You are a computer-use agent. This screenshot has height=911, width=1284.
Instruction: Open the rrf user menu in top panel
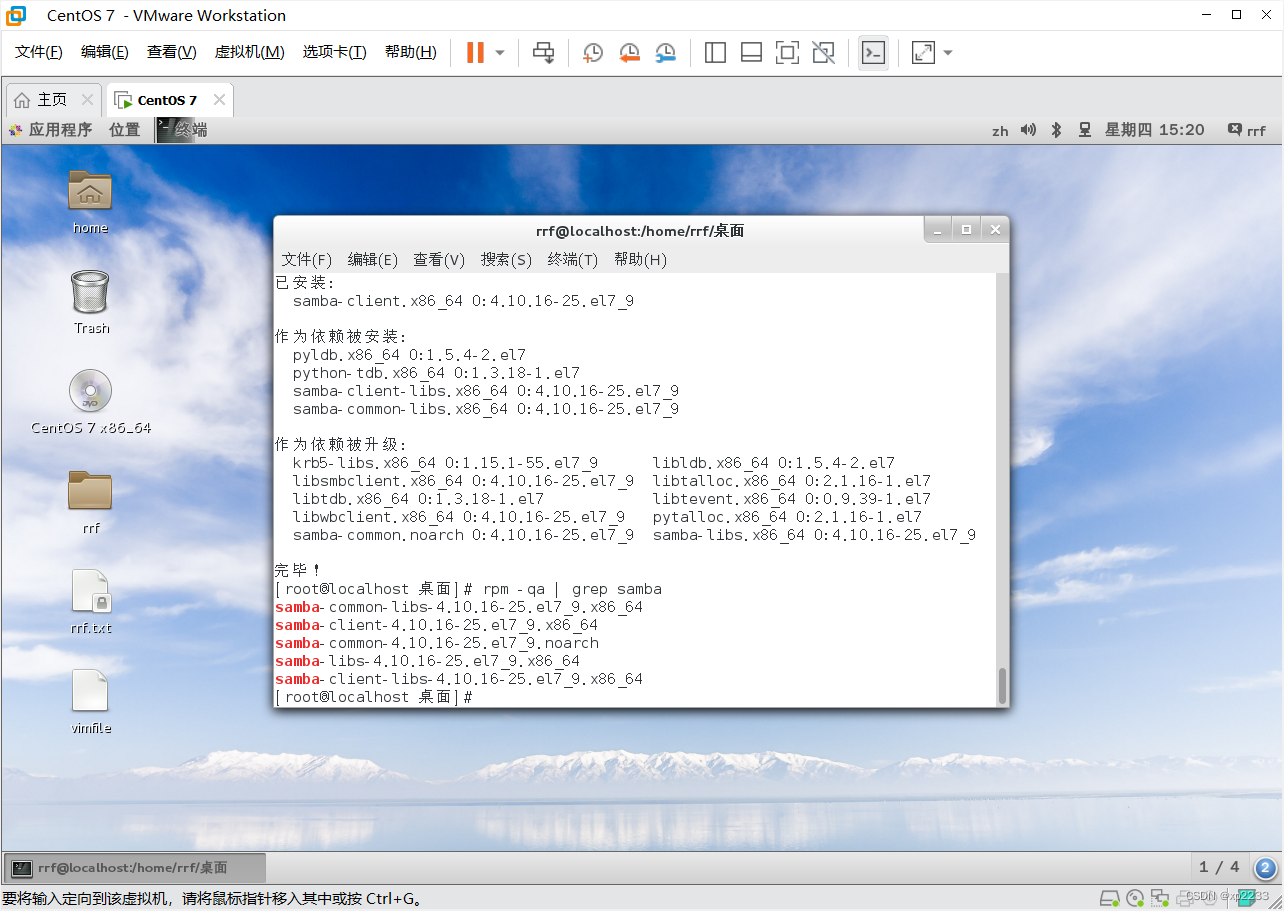(1247, 130)
